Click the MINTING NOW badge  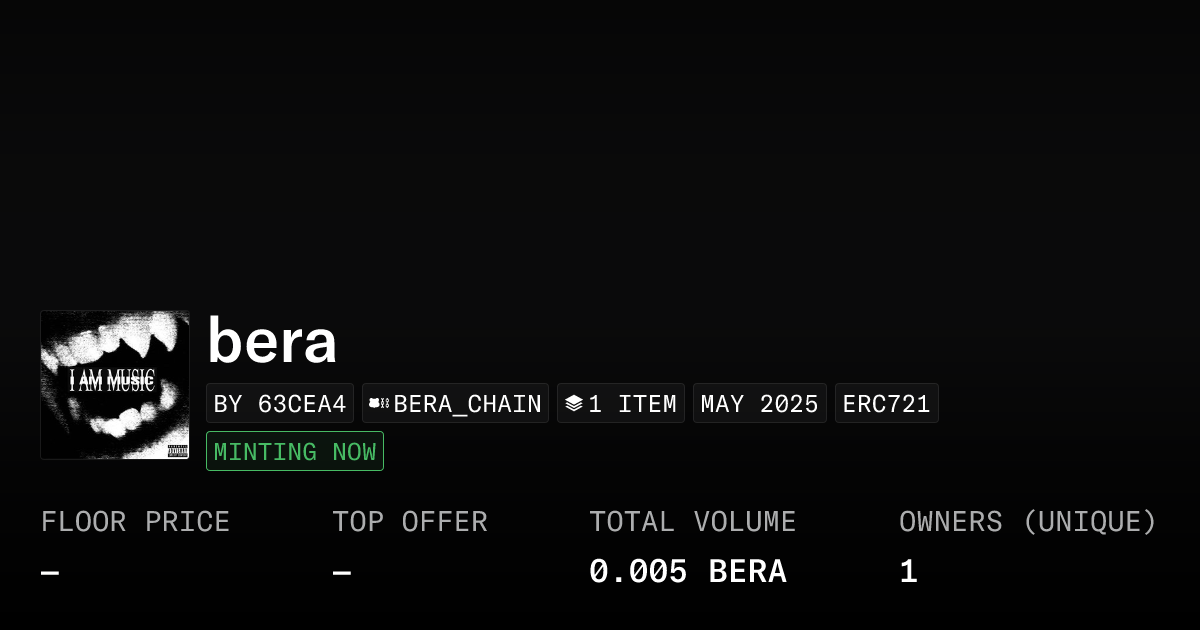tap(294, 451)
